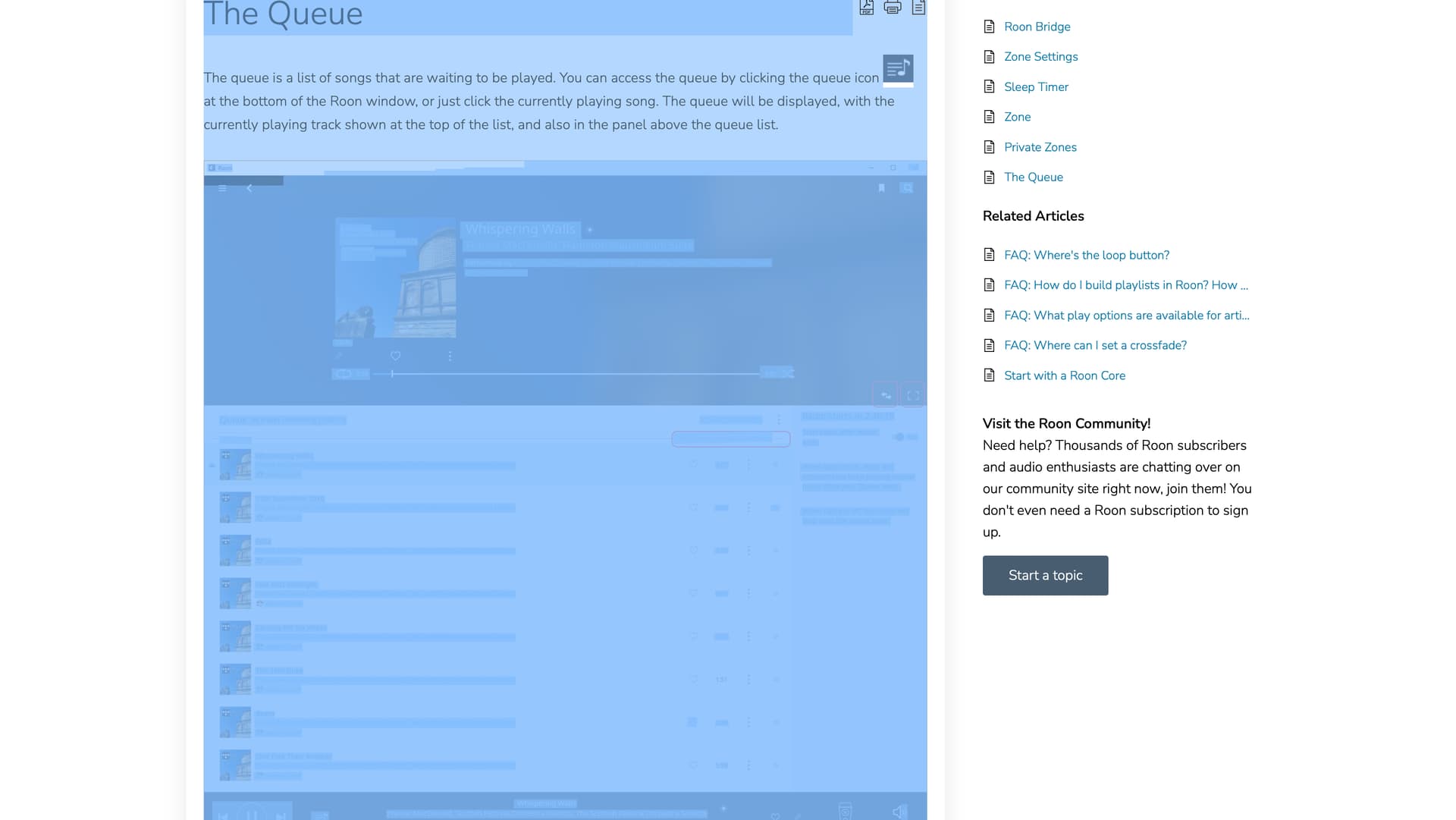The width and height of the screenshot is (1456, 820).
Task: Click the icon beside the playlists FAQ
Action: [x=989, y=285]
